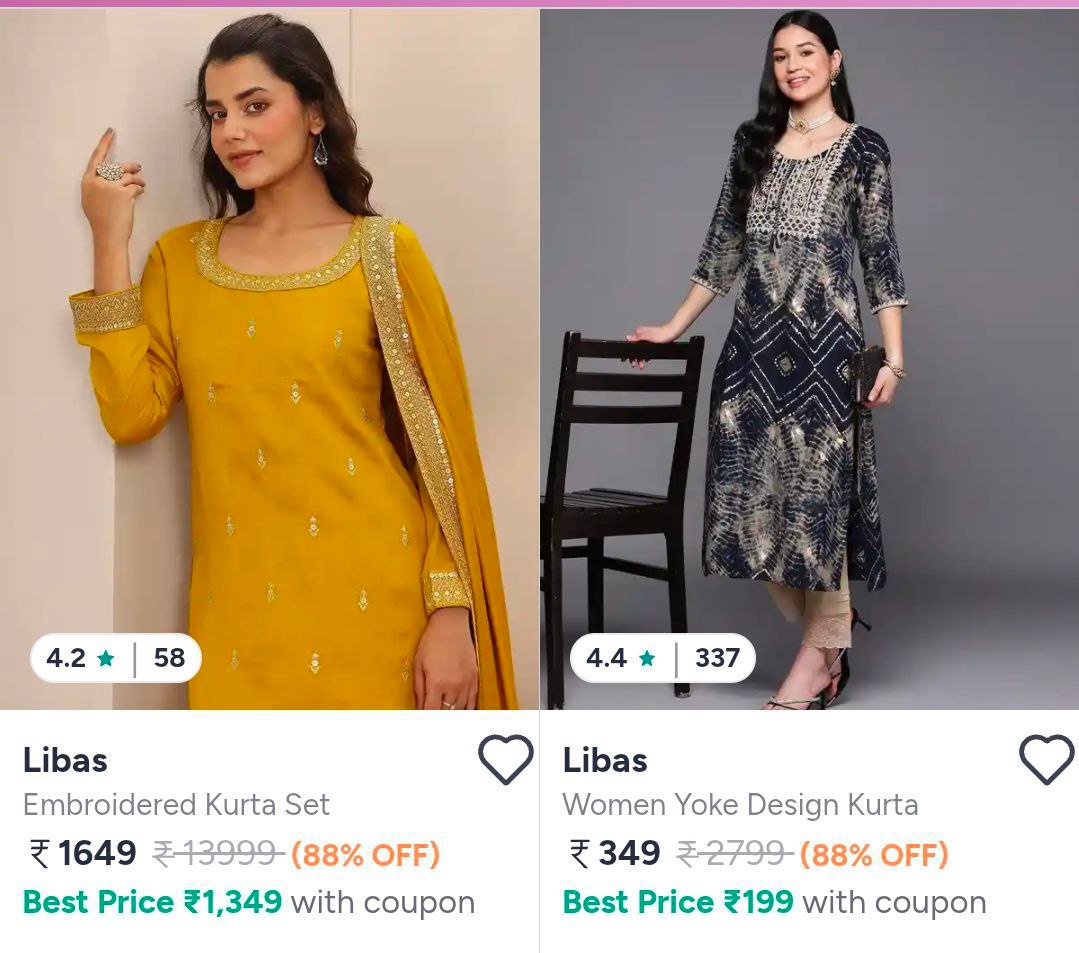Select the Women Yoke Design Kurta title
The height and width of the screenshot is (953, 1079).
pos(740,805)
